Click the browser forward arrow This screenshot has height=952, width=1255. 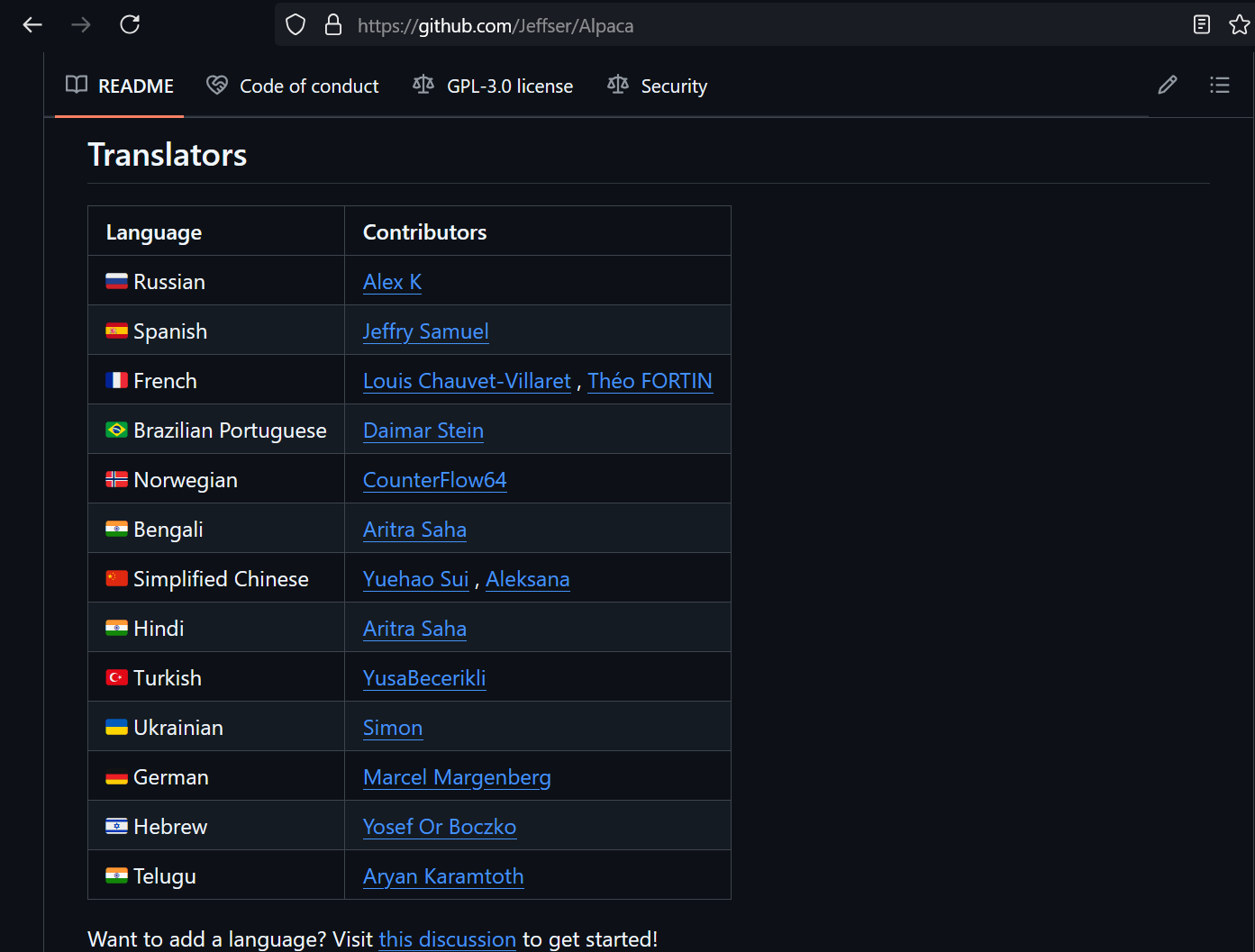81,25
